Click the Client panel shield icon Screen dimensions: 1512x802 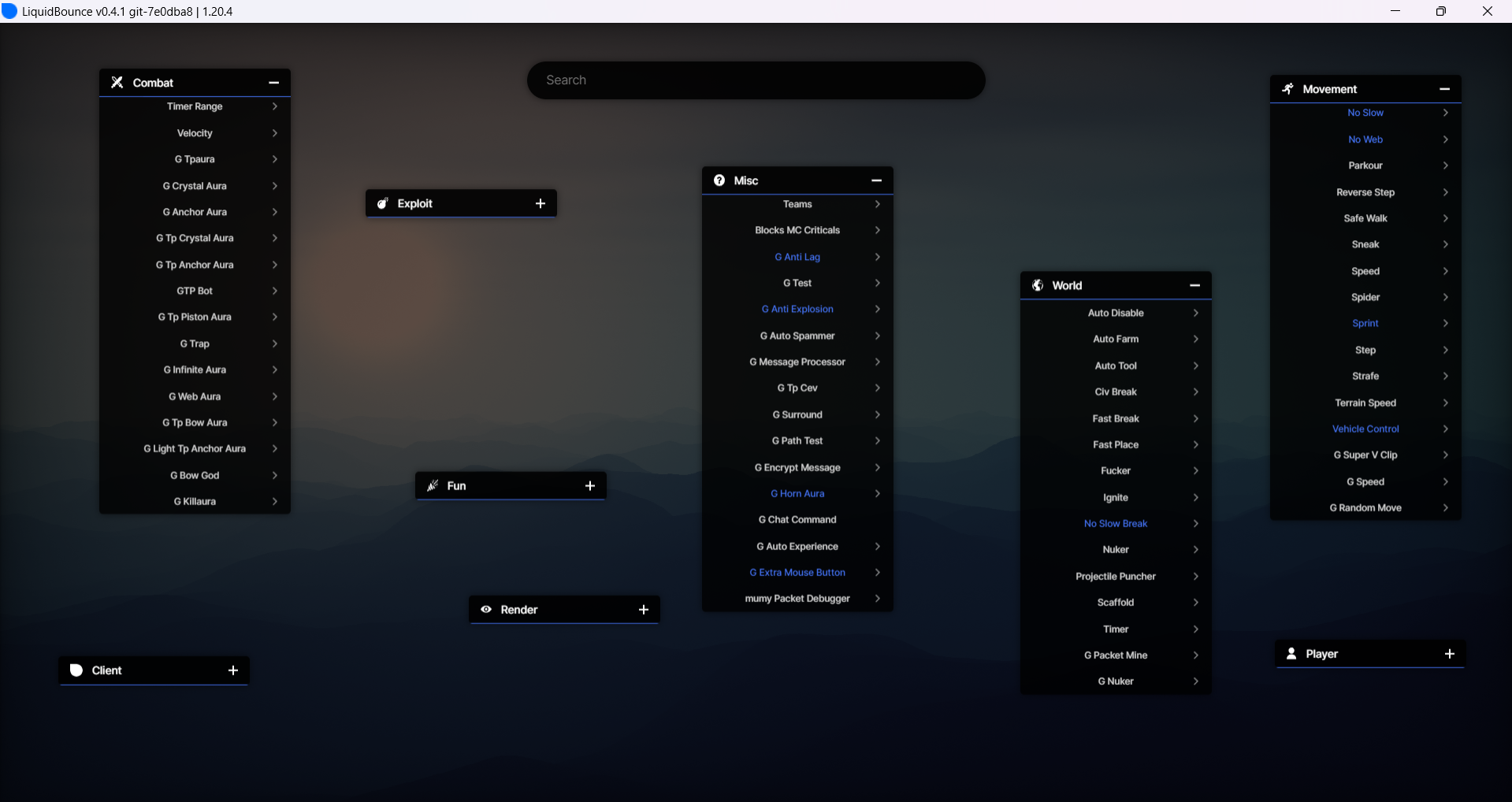[x=76, y=670]
